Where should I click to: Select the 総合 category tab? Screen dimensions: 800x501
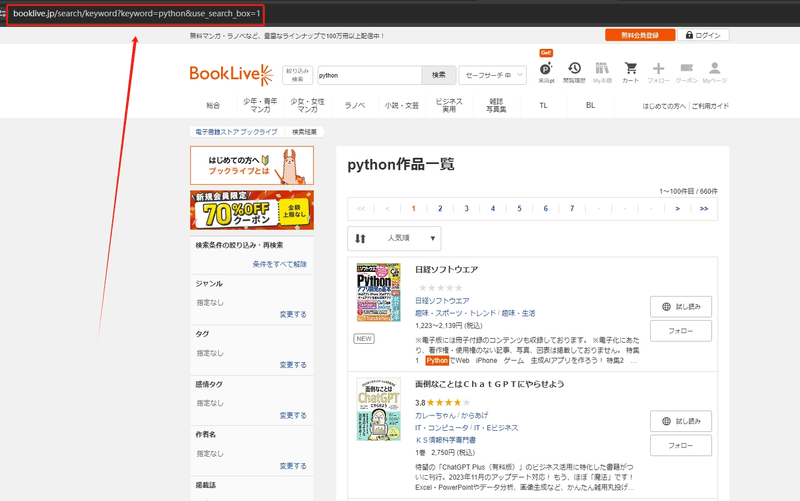click(213, 106)
